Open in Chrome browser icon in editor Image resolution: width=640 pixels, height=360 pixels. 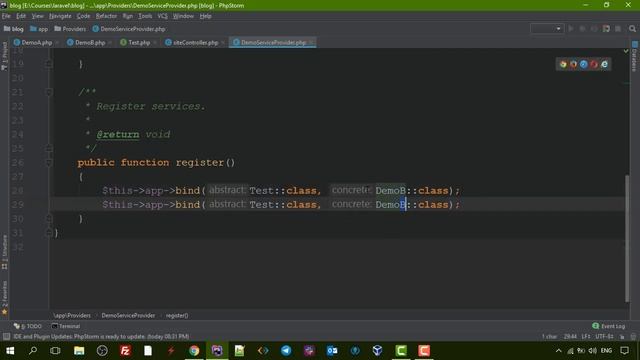pos(563,64)
